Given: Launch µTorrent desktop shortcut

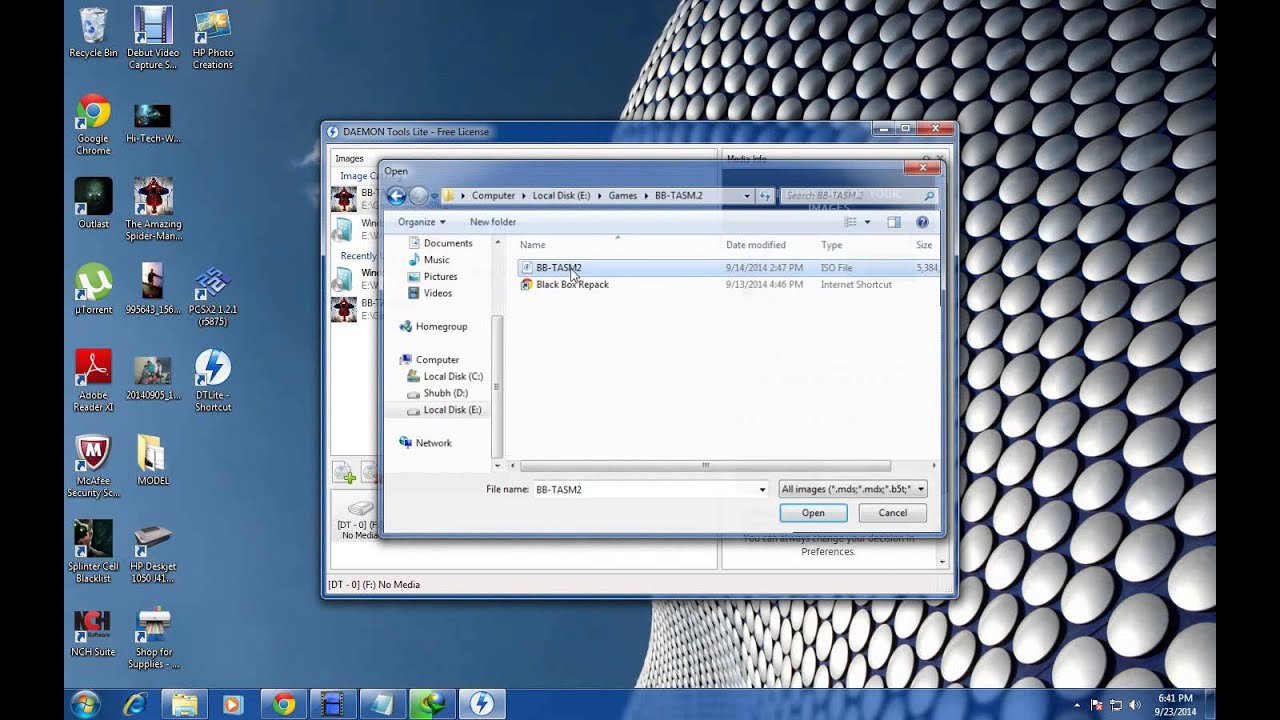Looking at the screenshot, I should pyautogui.click(x=93, y=290).
